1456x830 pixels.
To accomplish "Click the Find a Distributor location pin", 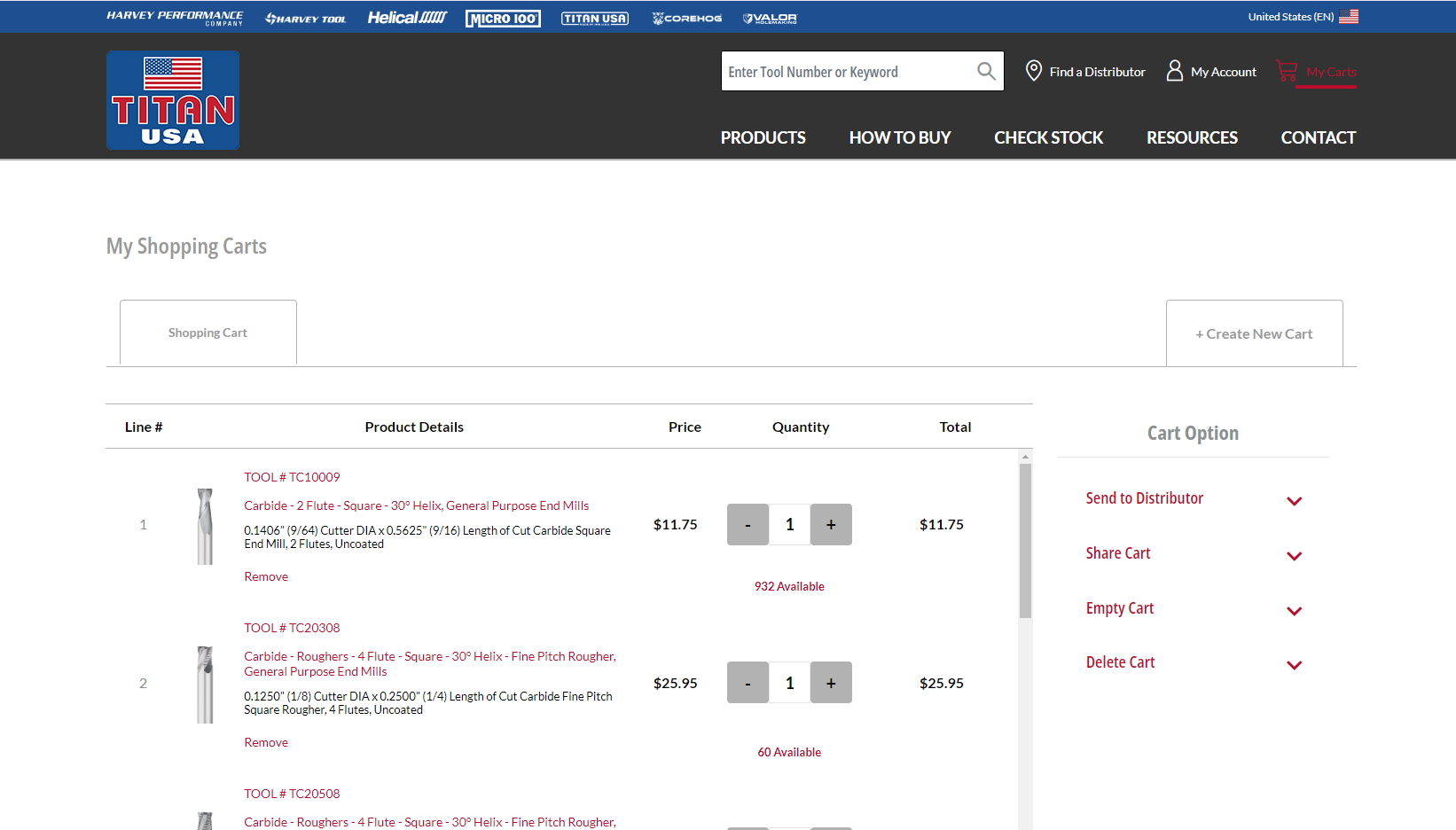I will point(1033,71).
